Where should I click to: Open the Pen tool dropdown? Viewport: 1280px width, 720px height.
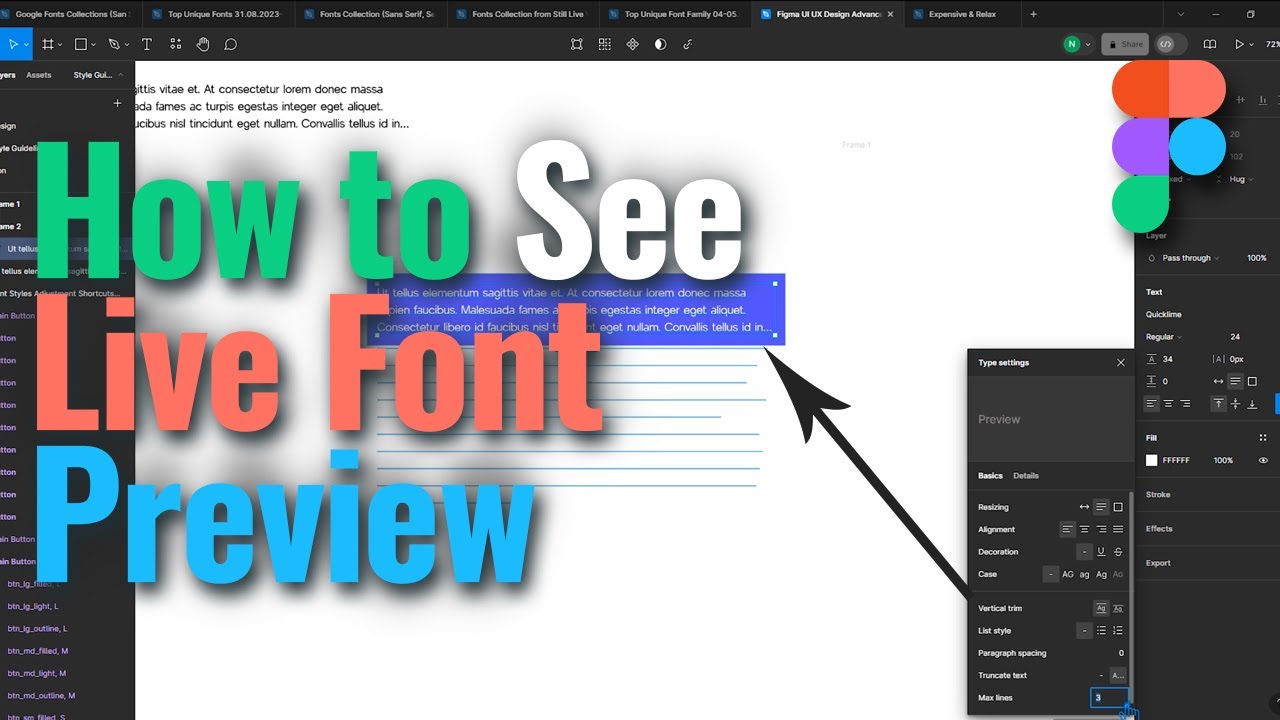126,44
